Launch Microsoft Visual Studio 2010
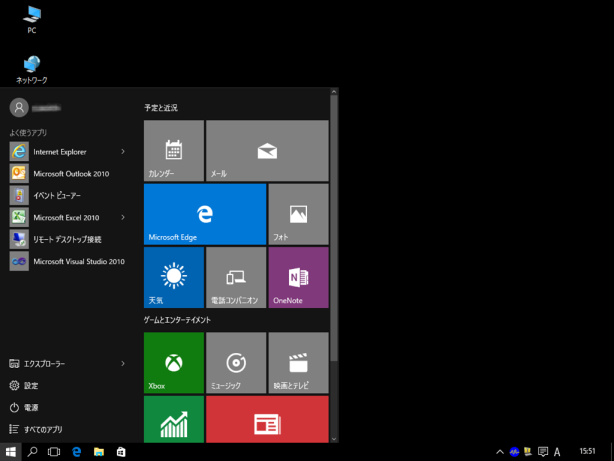The image size is (614, 461). click(x=67, y=261)
